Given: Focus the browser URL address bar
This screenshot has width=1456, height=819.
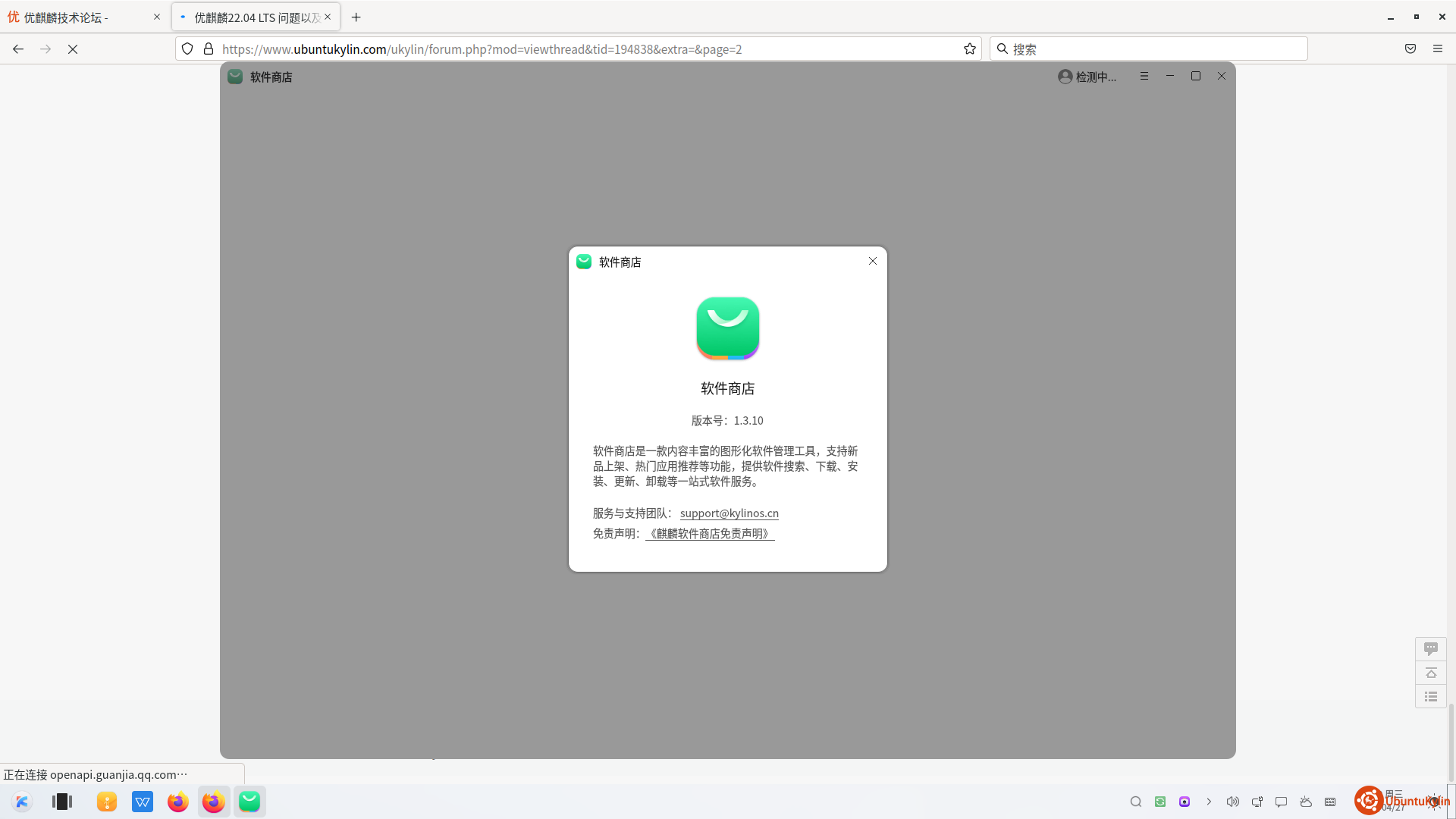Looking at the screenshot, I should (579, 49).
